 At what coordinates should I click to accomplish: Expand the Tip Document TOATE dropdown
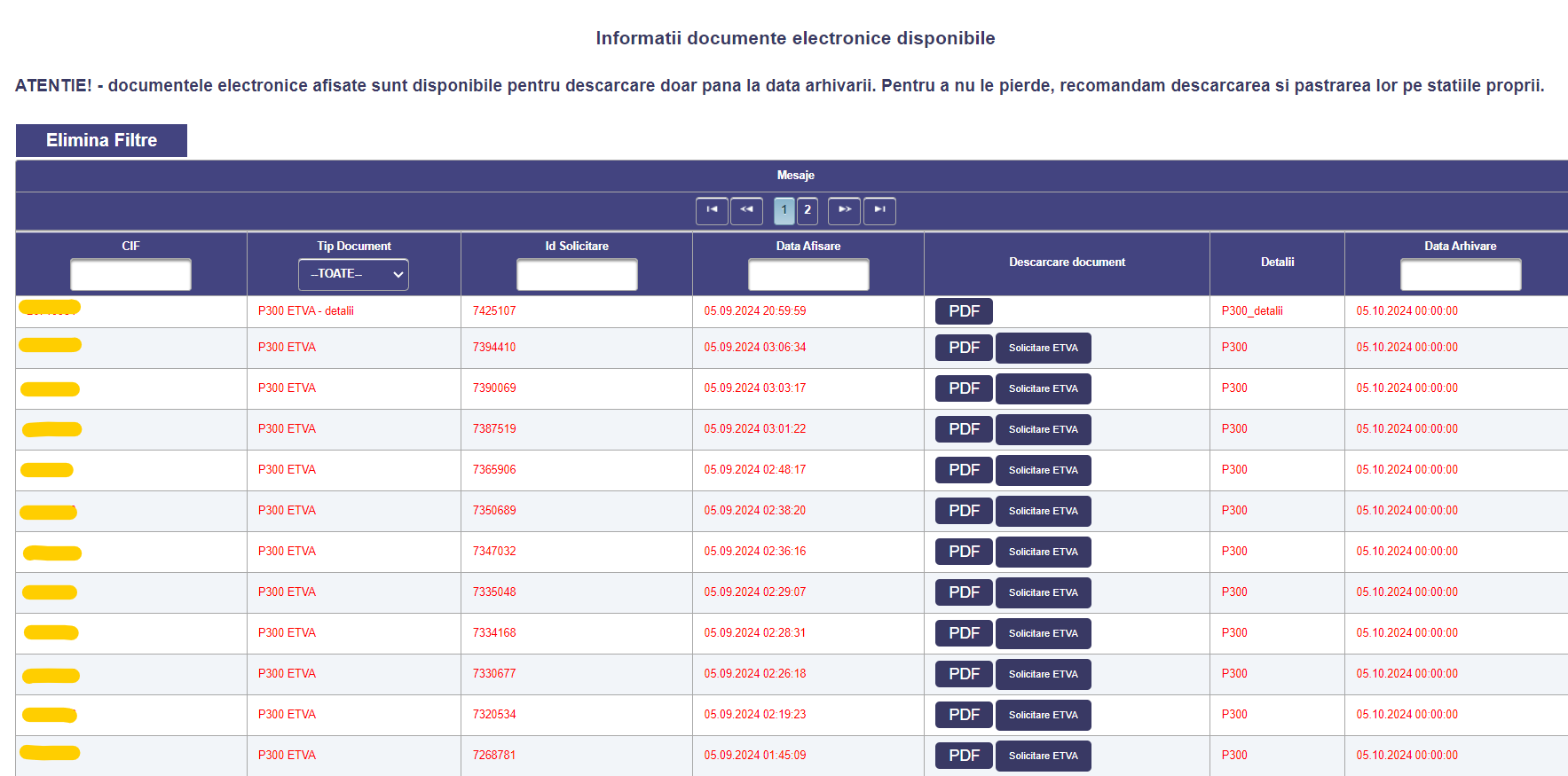click(353, 275)
